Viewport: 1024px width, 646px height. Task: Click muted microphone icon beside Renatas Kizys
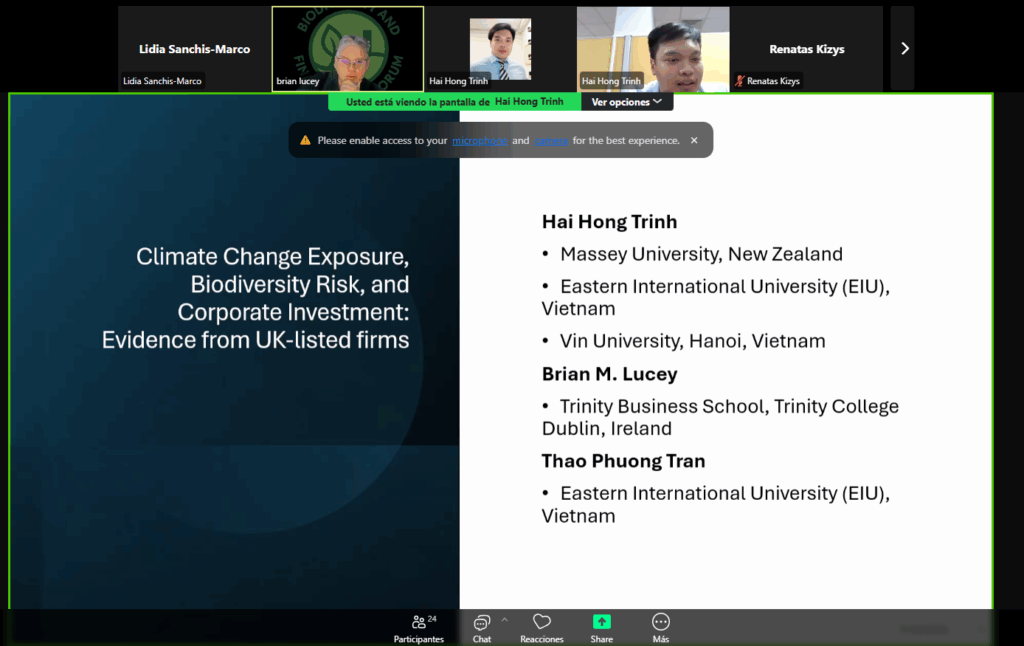click(x=740, y=81)
